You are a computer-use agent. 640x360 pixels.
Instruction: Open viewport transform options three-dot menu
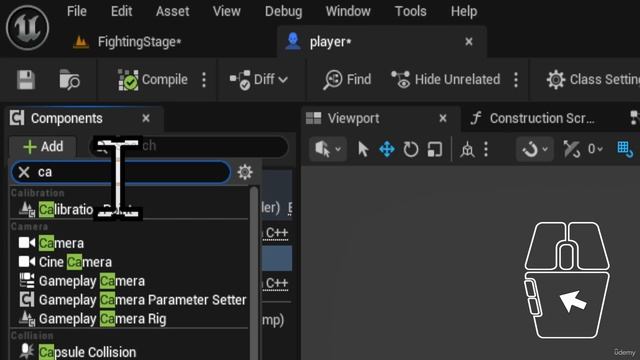(486, 149)
